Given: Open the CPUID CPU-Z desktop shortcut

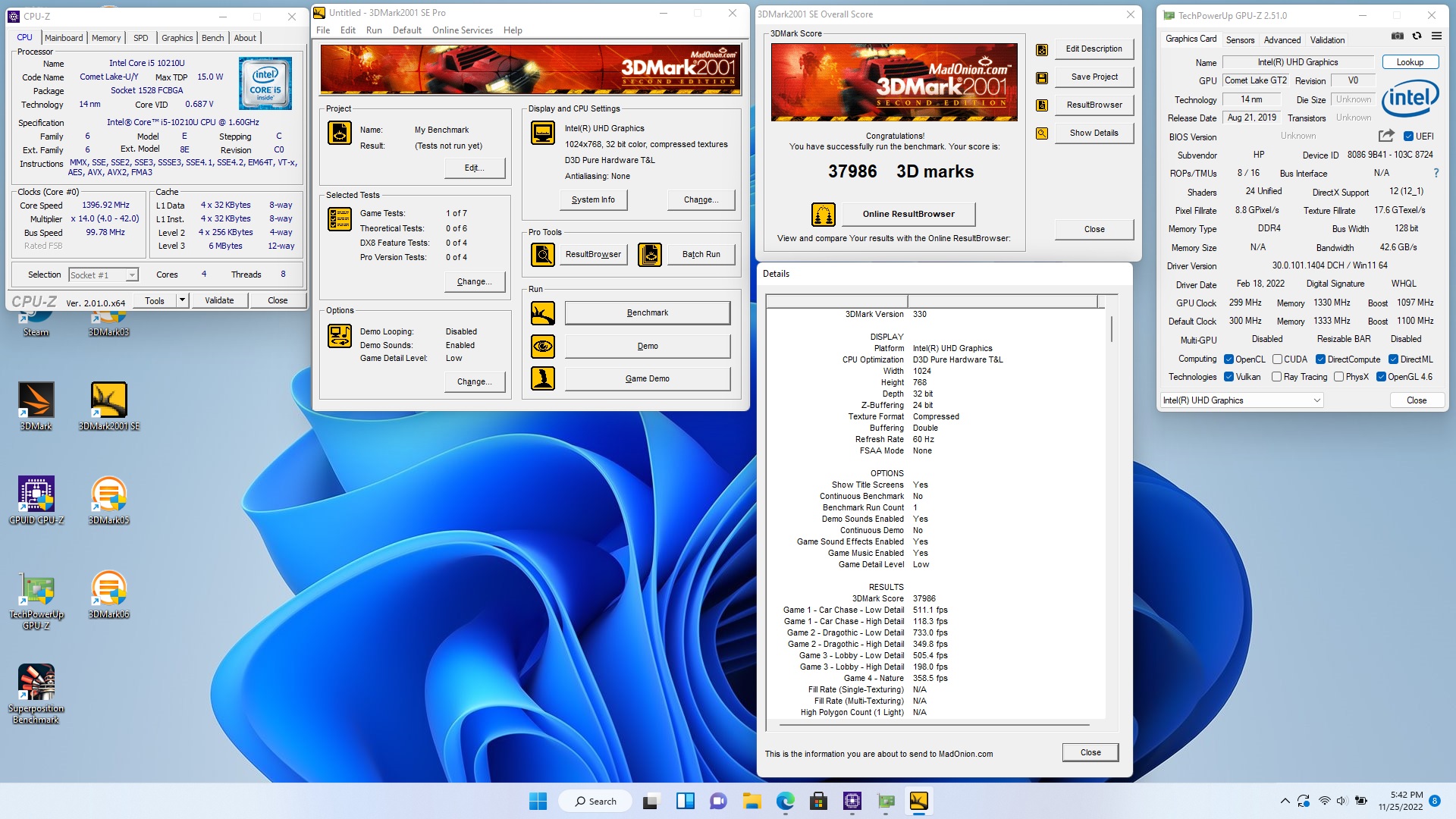Looking at the screenshot, I should click(x=36, y=500).
